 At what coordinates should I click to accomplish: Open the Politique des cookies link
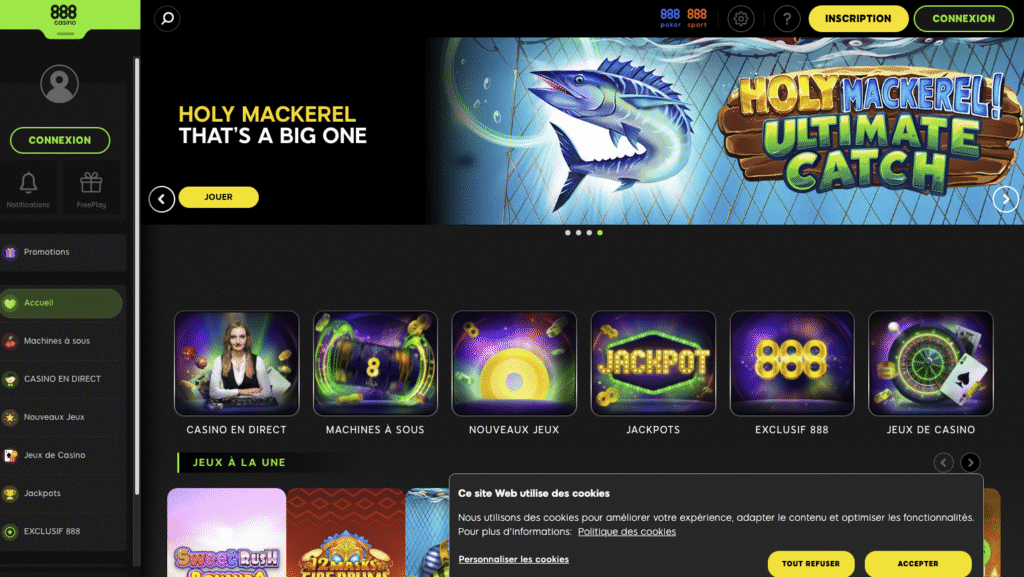tap(626, 532)
